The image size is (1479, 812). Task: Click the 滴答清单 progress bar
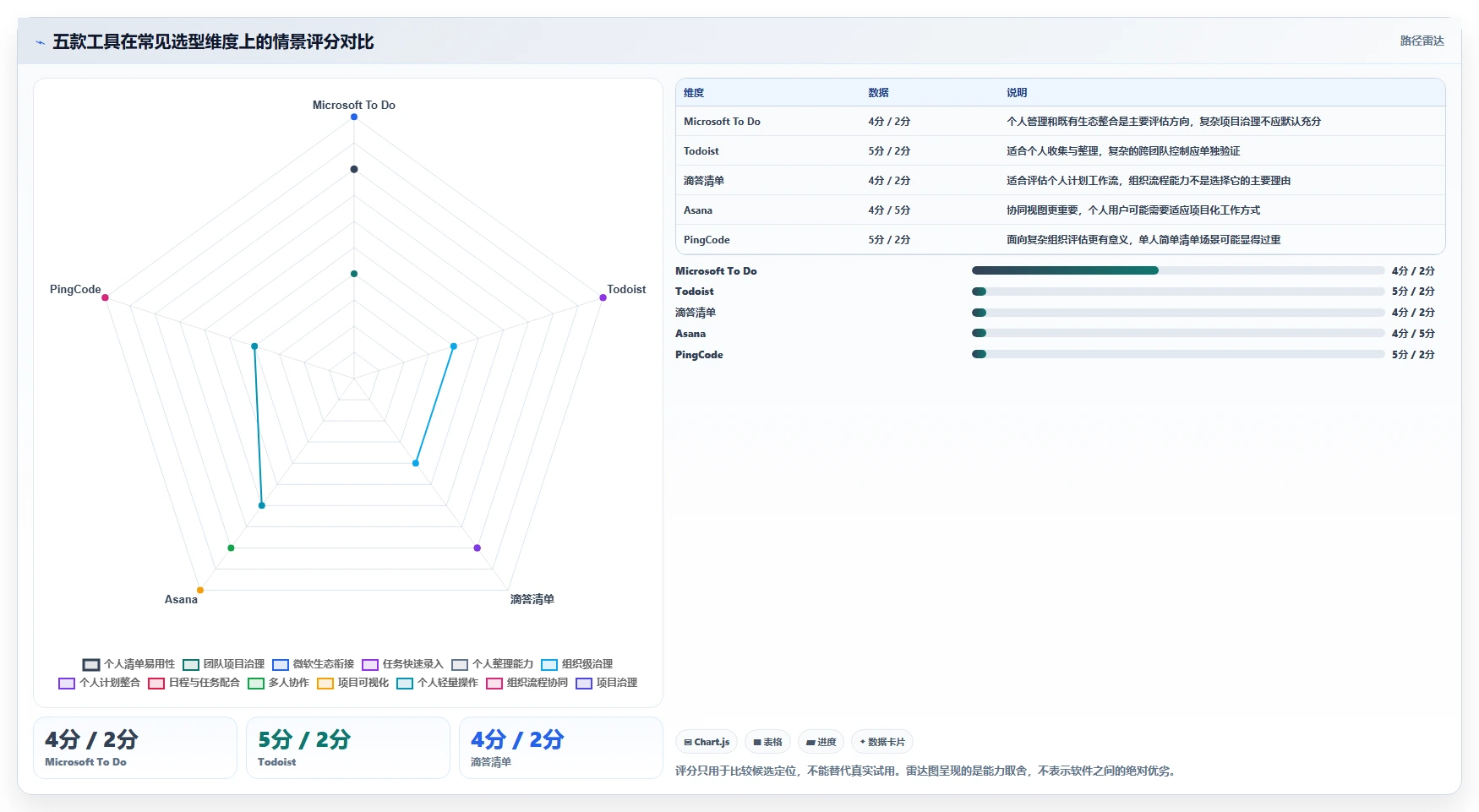[1178, 313]
